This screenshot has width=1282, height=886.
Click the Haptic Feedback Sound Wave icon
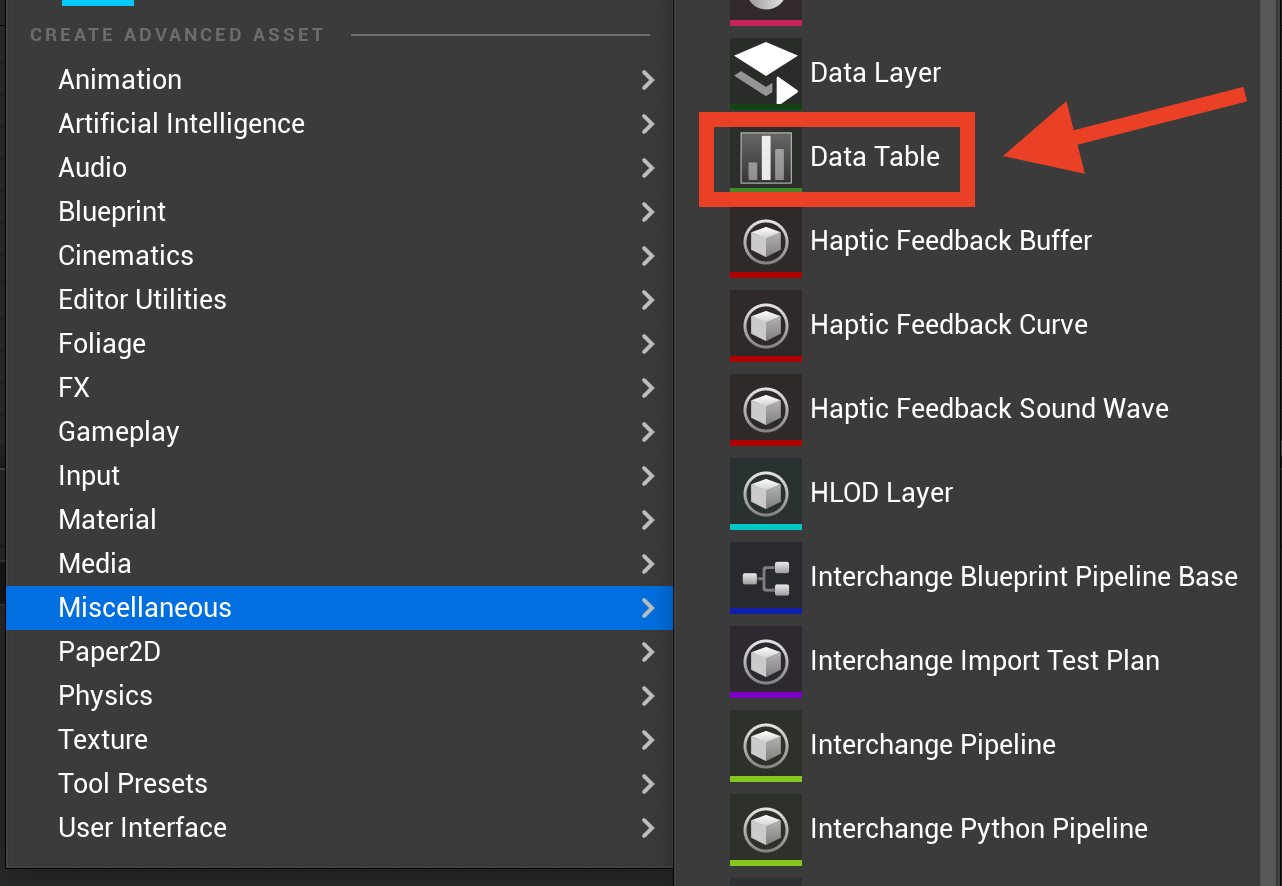766,409
